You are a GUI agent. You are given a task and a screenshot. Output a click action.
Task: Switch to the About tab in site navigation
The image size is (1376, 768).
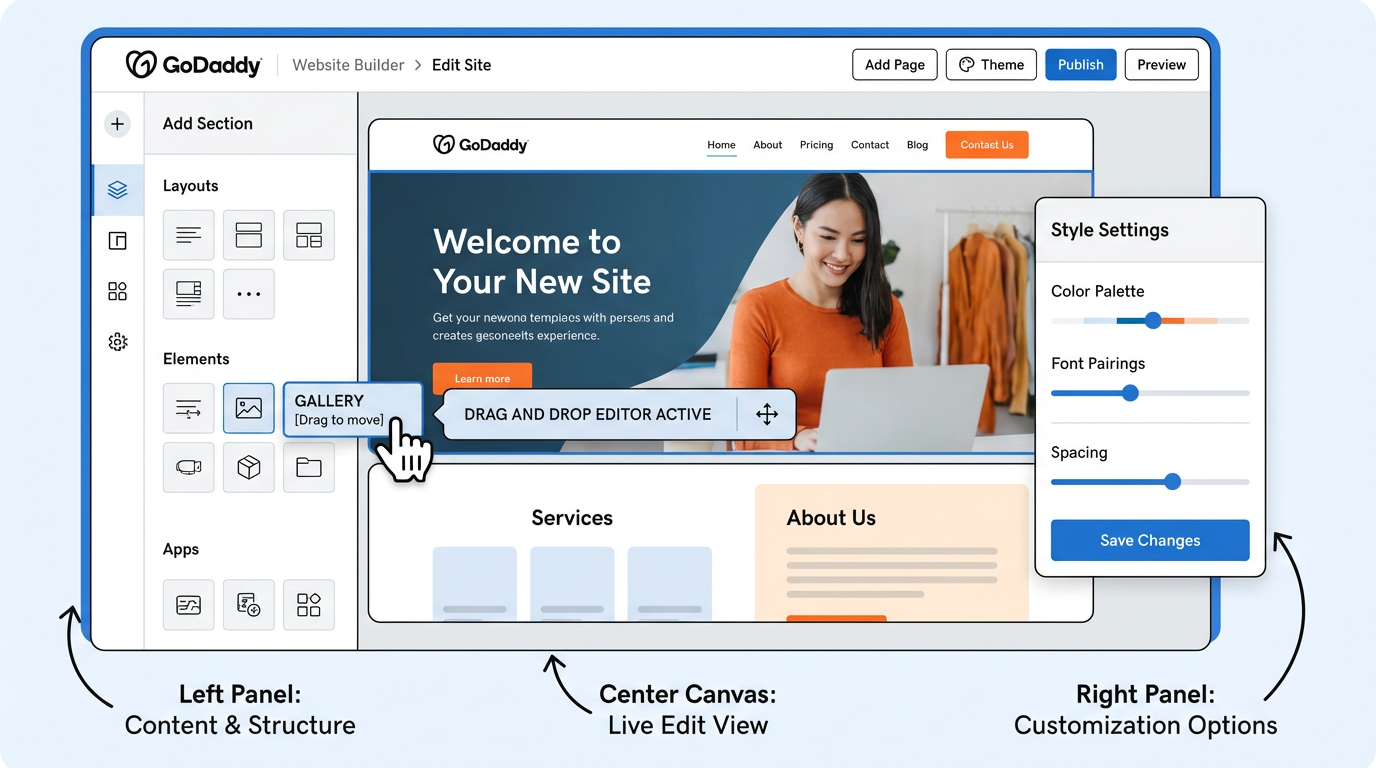tap(767, 144)
